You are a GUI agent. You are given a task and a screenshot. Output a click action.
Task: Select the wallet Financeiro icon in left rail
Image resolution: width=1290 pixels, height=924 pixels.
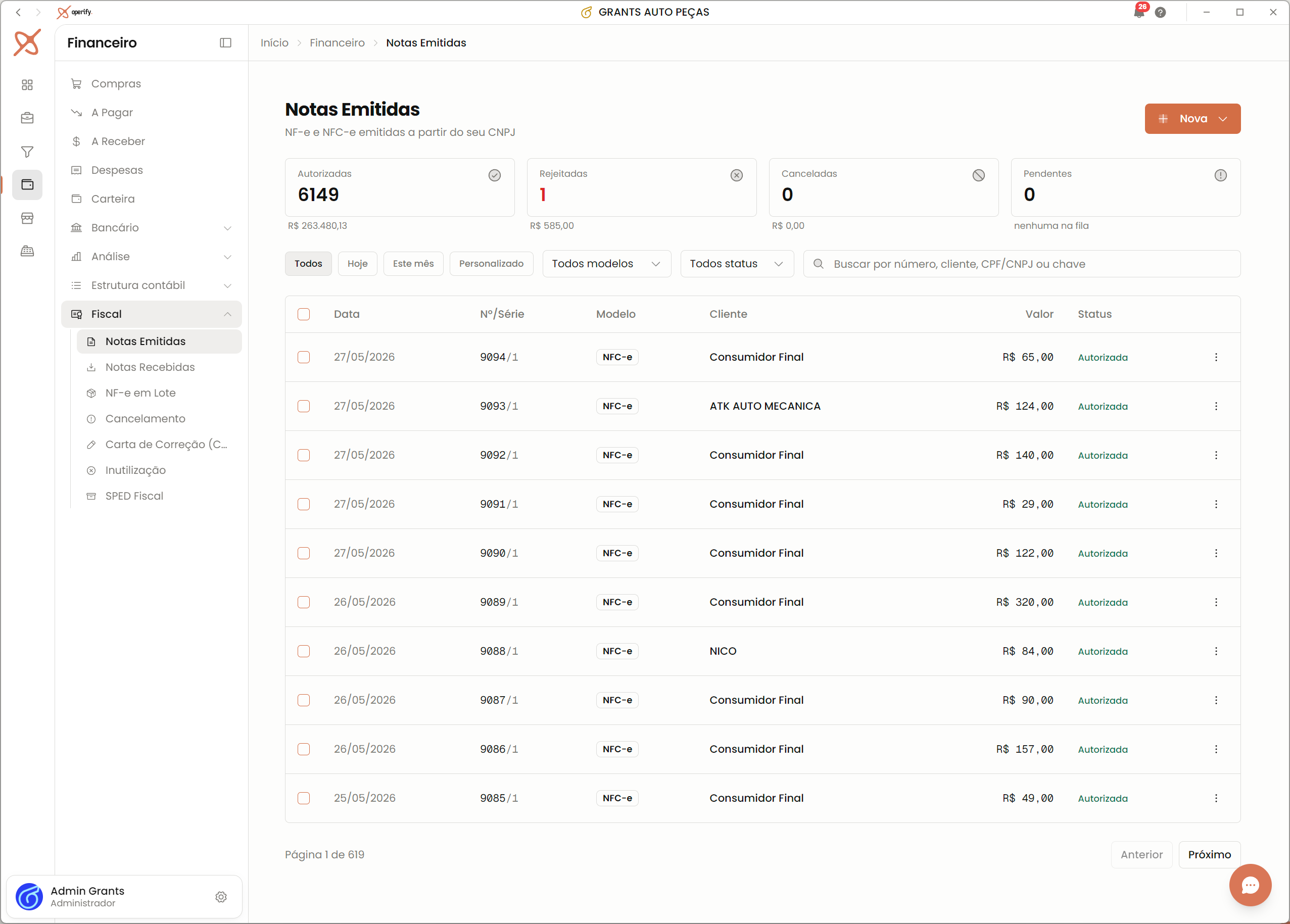click(x=27, y=185)
